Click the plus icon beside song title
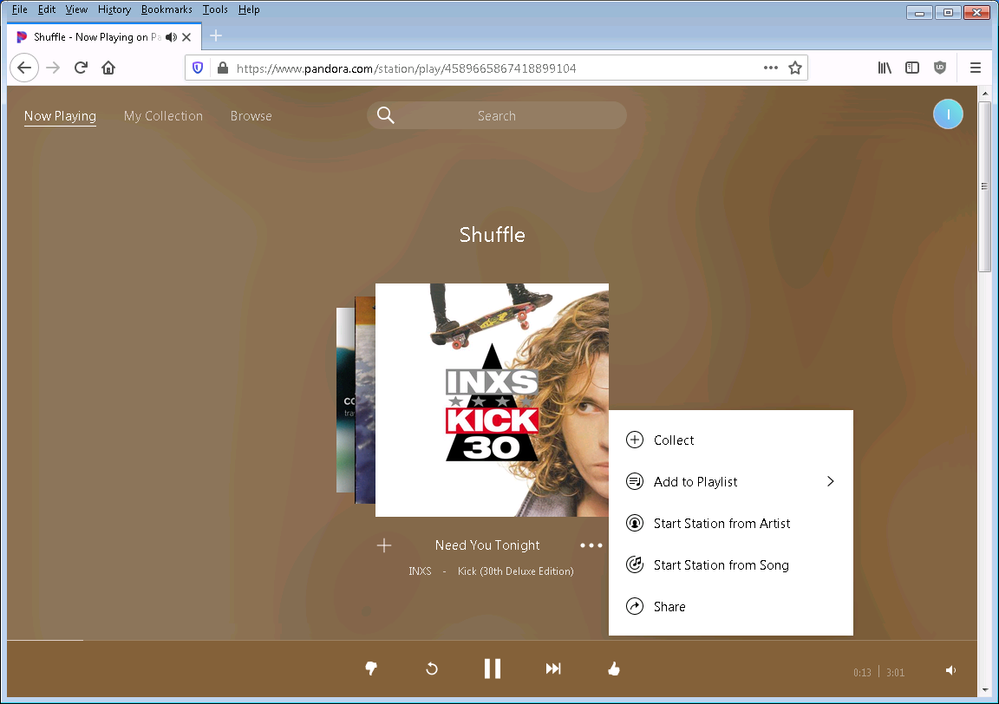The width and height of the screenshot is (999, 704). pos(384,545)
